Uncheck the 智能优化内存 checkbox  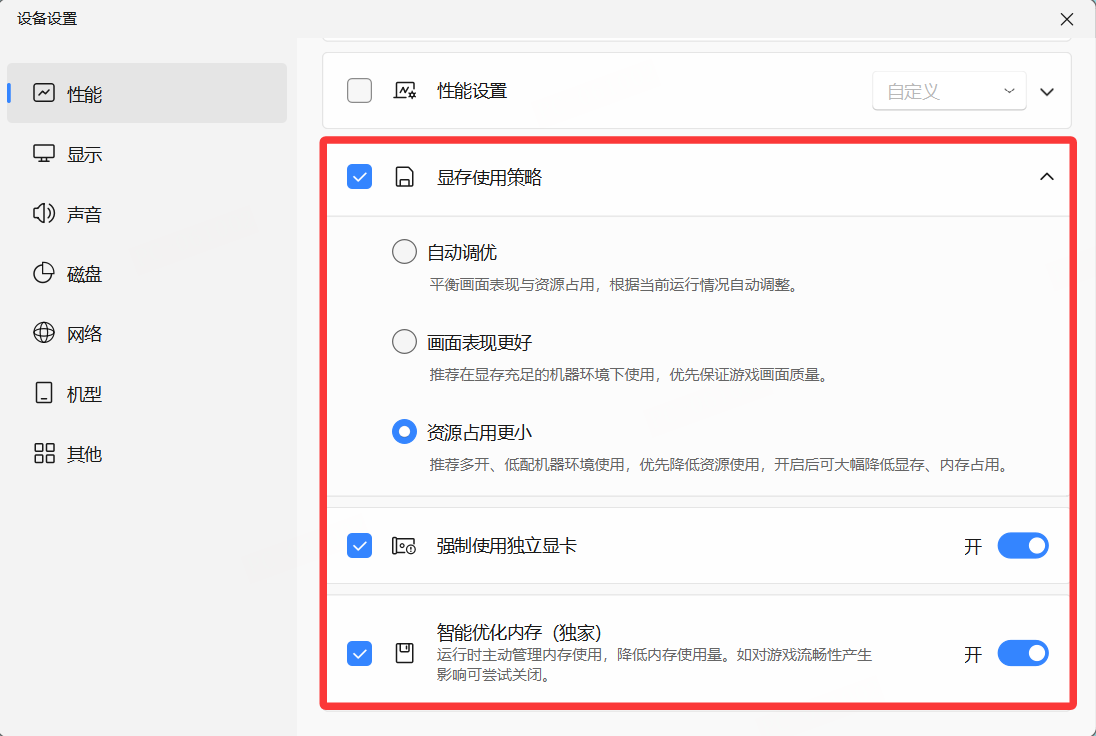click(359, 654)
